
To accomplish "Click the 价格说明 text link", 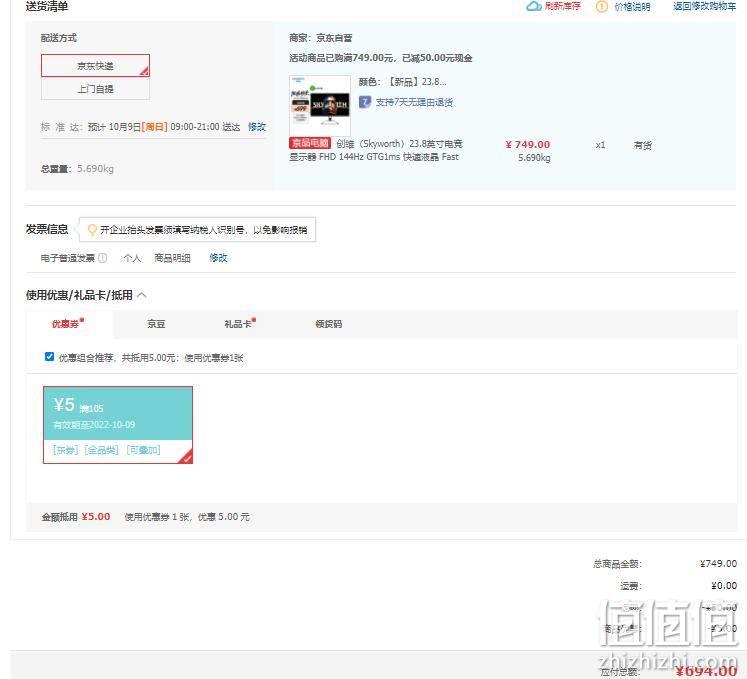I will coord(632,7).
